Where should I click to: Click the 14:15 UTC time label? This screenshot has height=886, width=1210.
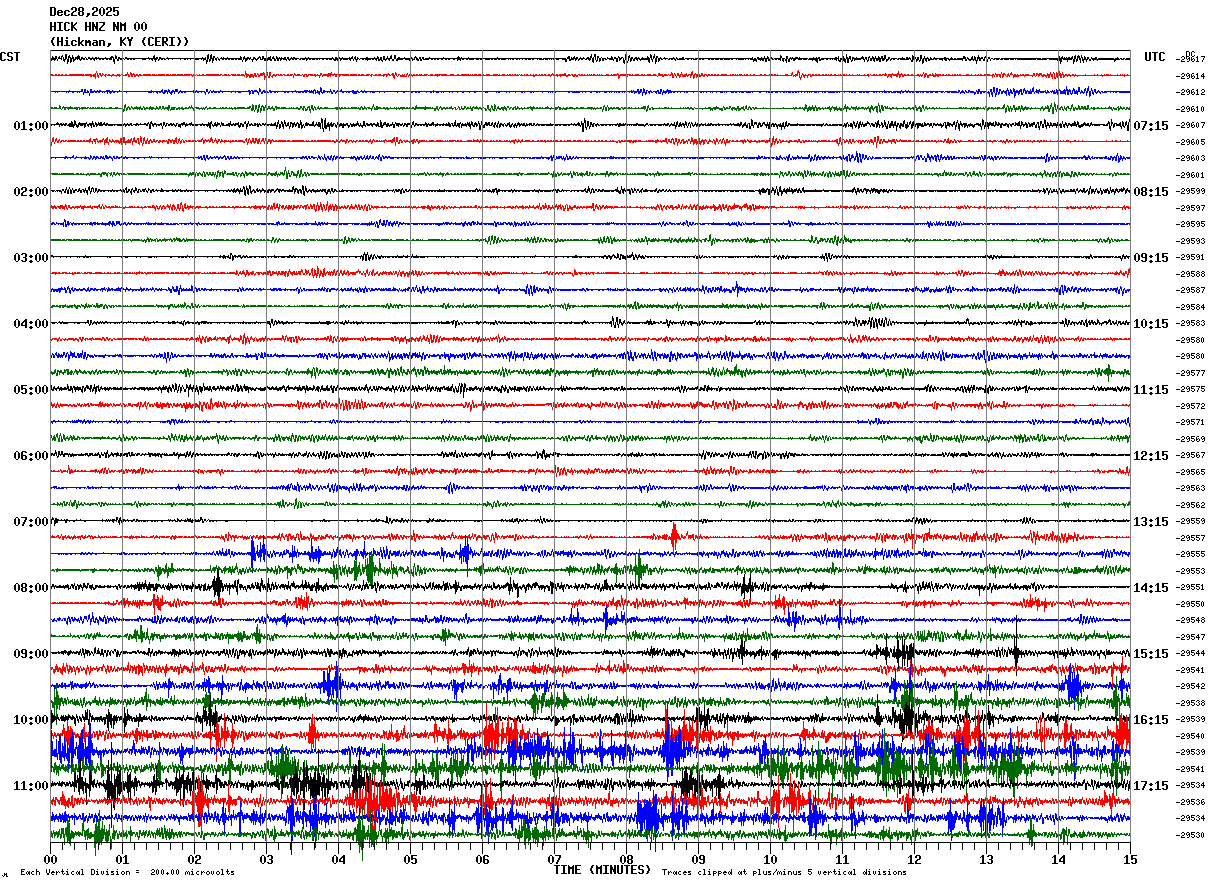[x=1151, y=588]
